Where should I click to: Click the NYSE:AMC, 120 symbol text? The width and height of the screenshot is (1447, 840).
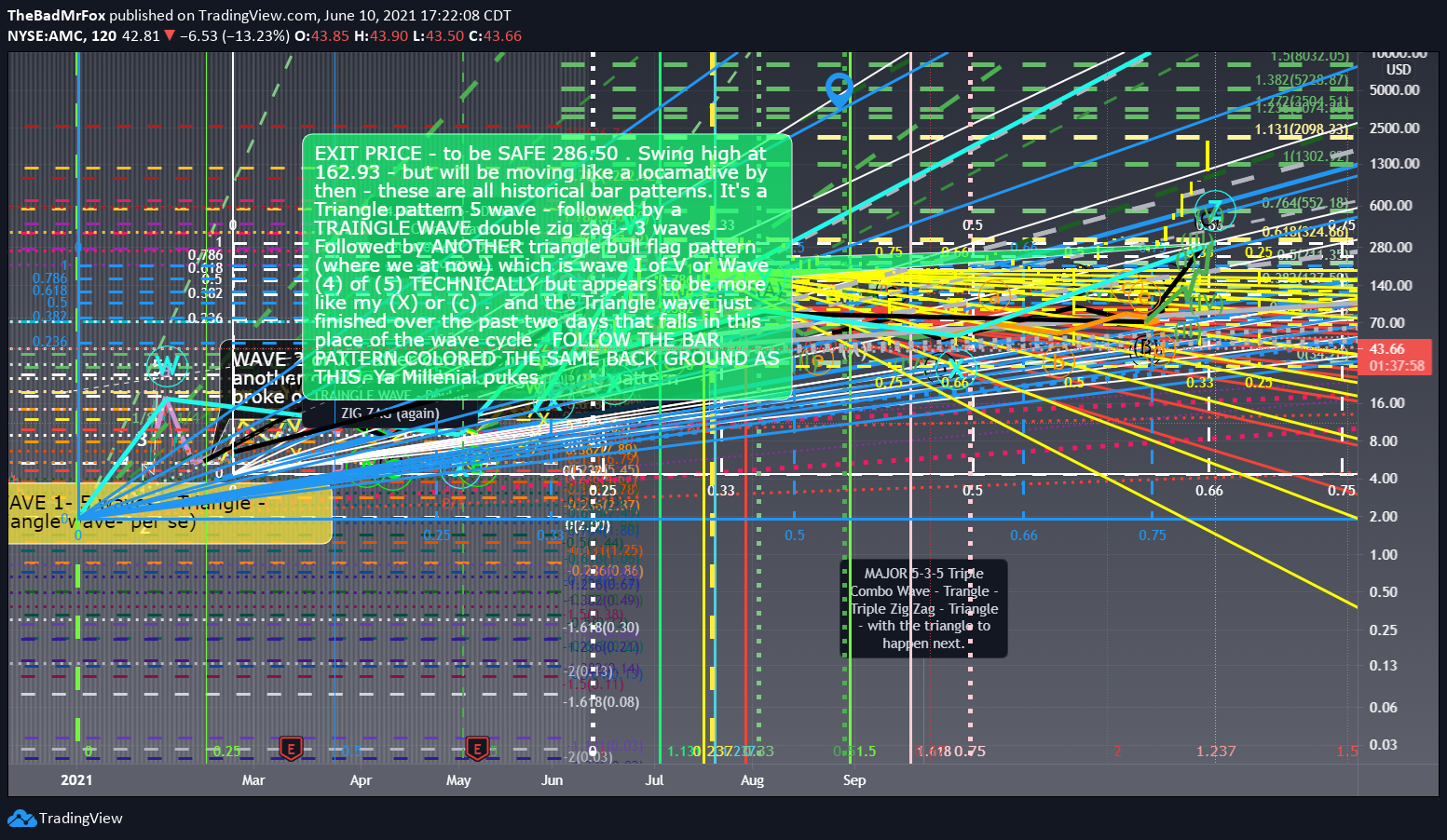click(62, 35)
